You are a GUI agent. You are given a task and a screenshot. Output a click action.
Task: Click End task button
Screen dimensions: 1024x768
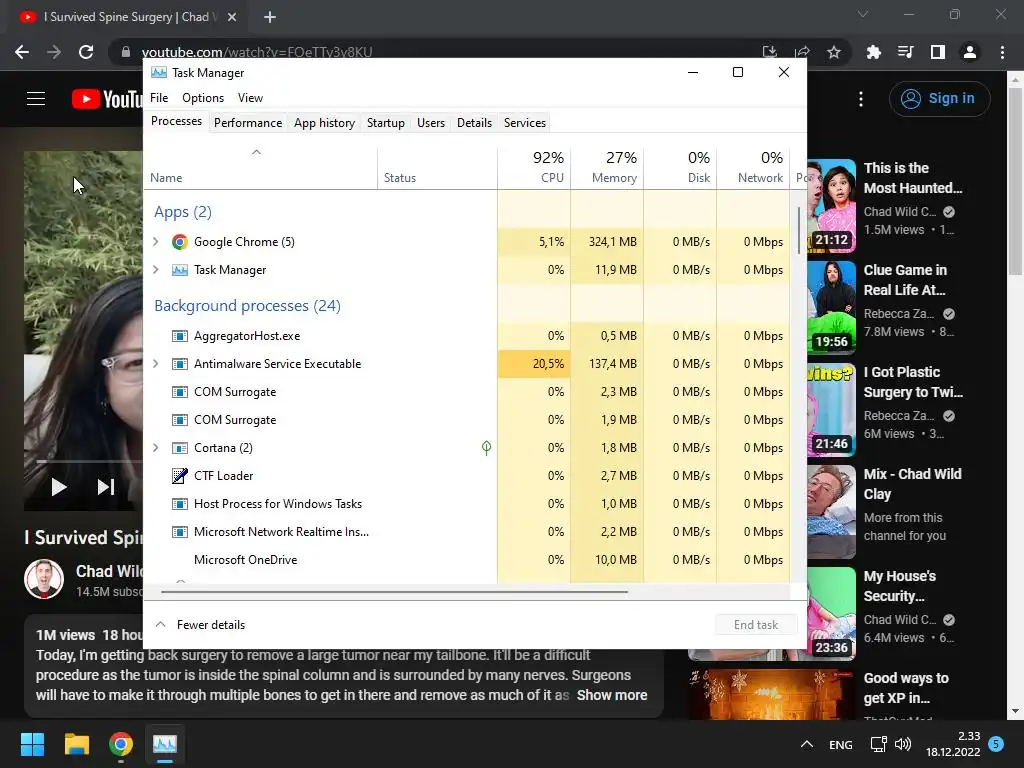pyautogui.click(x=756, y=625)
